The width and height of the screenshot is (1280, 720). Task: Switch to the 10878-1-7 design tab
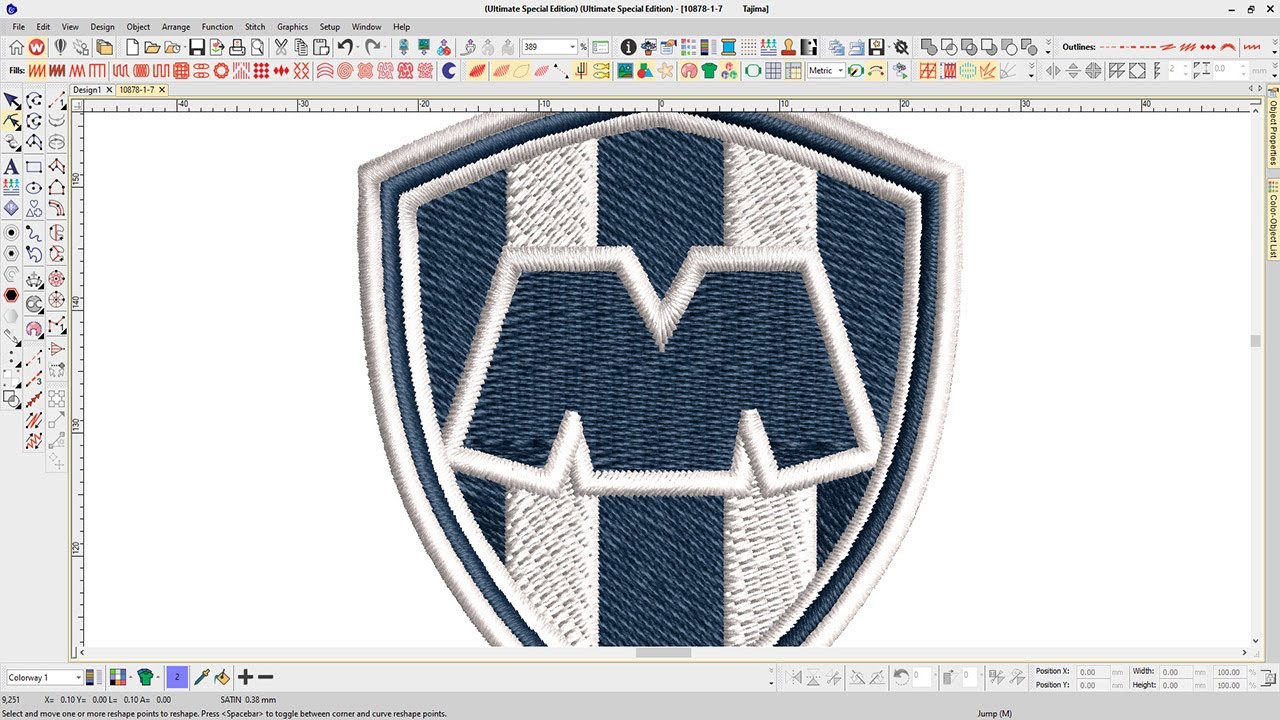click(x=141, y=90)
